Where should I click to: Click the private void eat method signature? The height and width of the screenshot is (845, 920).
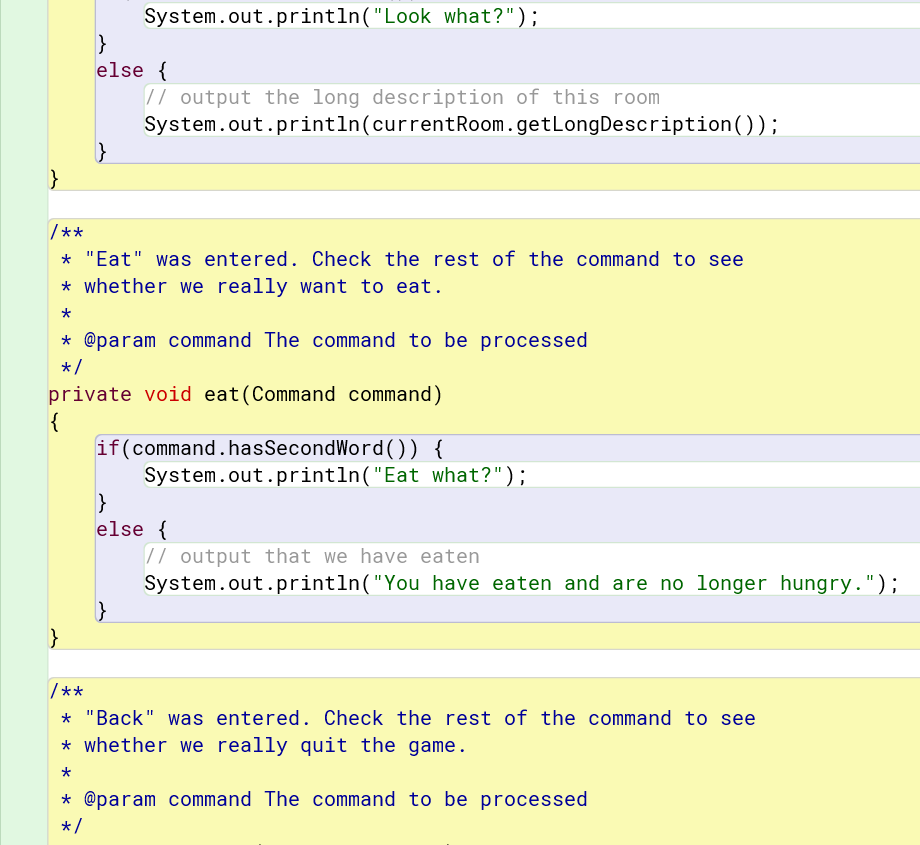click(245, 394)
